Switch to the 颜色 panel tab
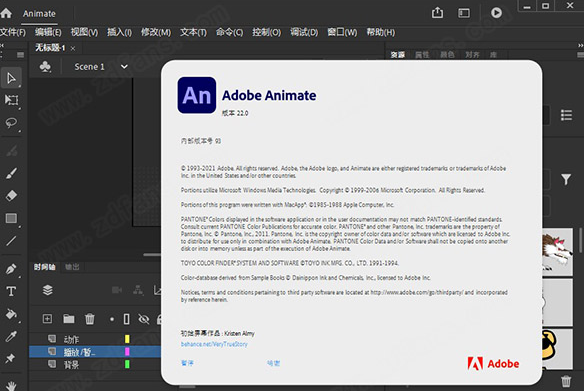This screenshot has height=391, width=584. coord(447,55)
